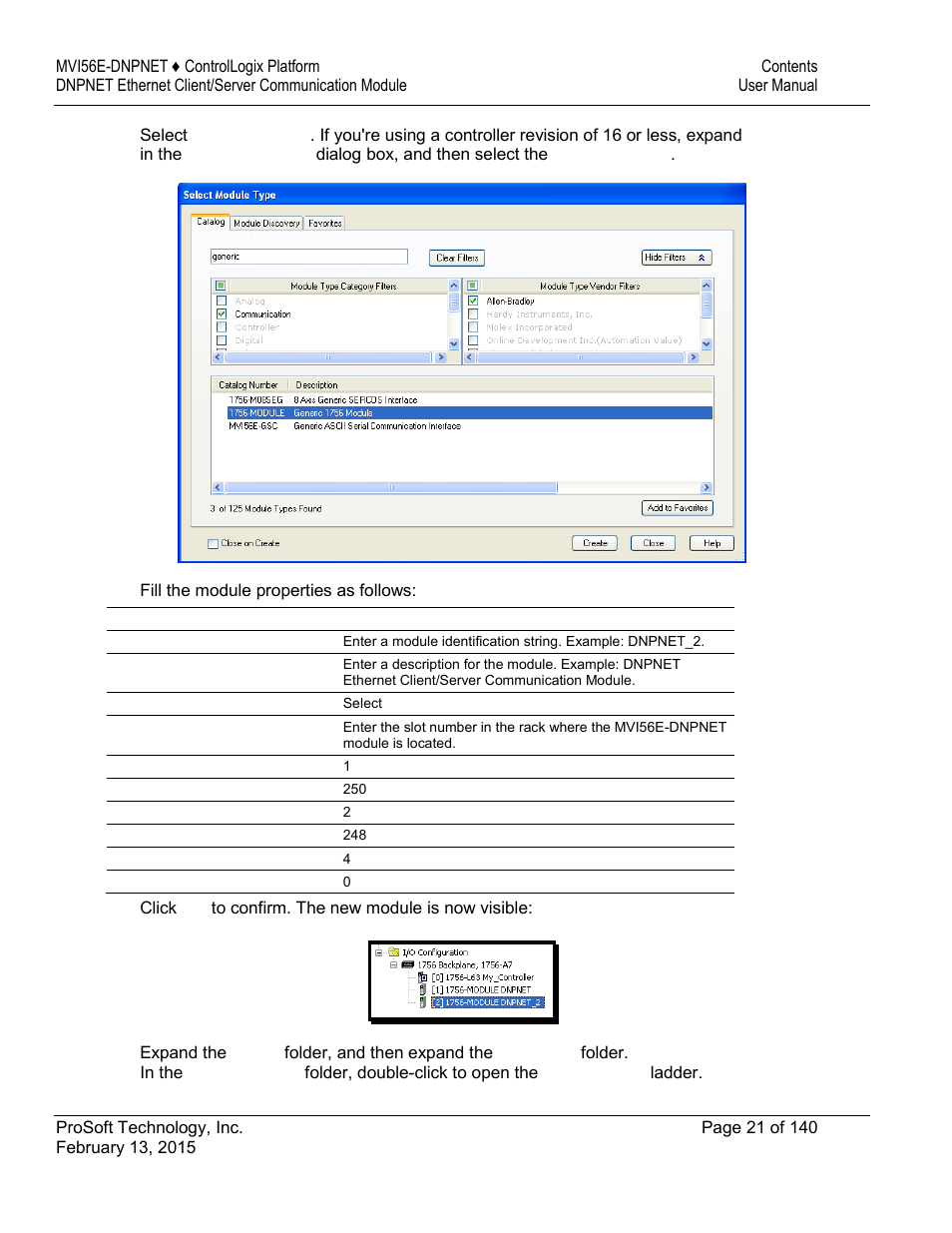This screenshot has height=1233, width=952.
Task: Open the Favorites tab
Action: coord(324,224)
